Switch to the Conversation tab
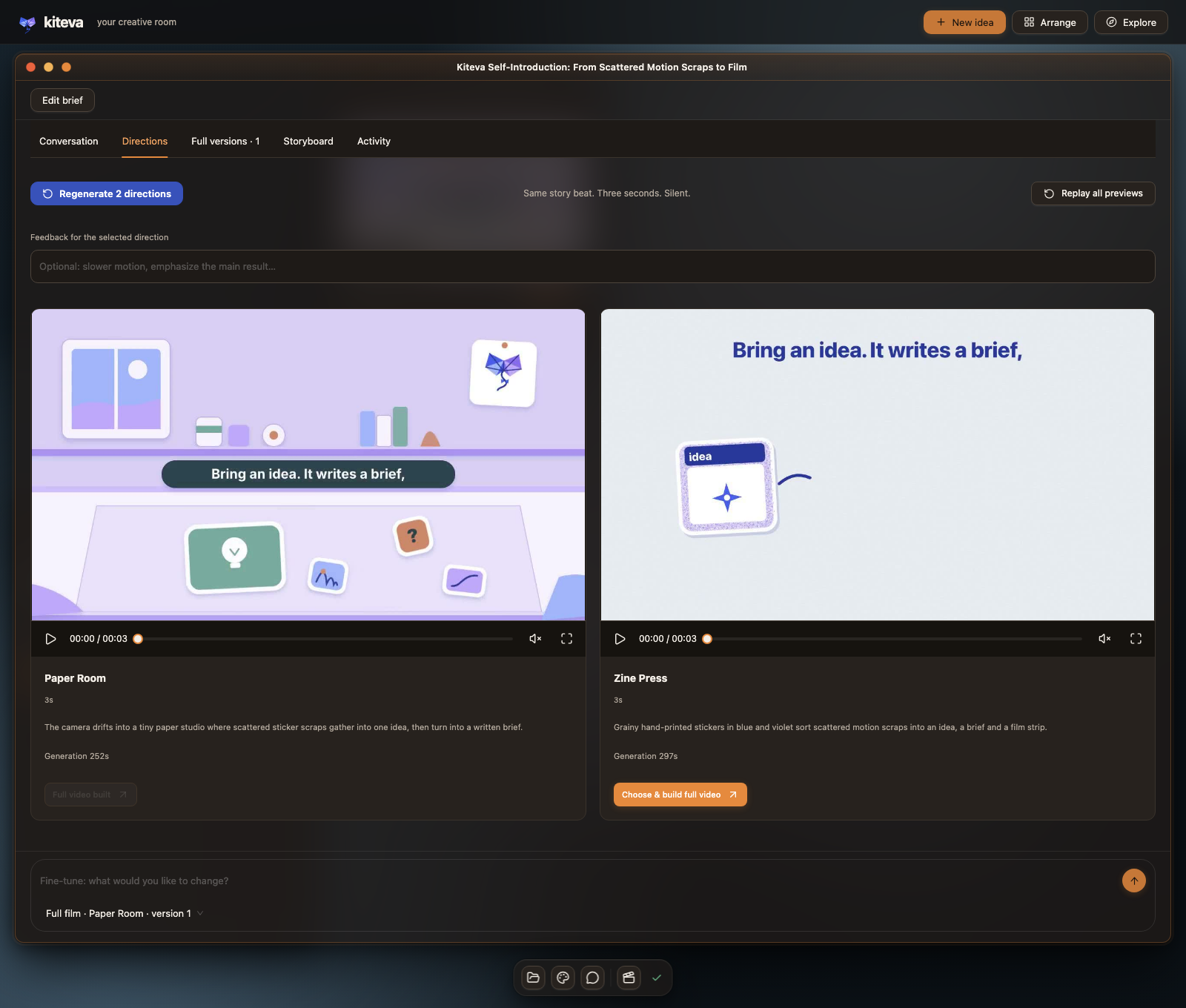This screenshot has height=1008, width=1186. [x=69, y=141]
